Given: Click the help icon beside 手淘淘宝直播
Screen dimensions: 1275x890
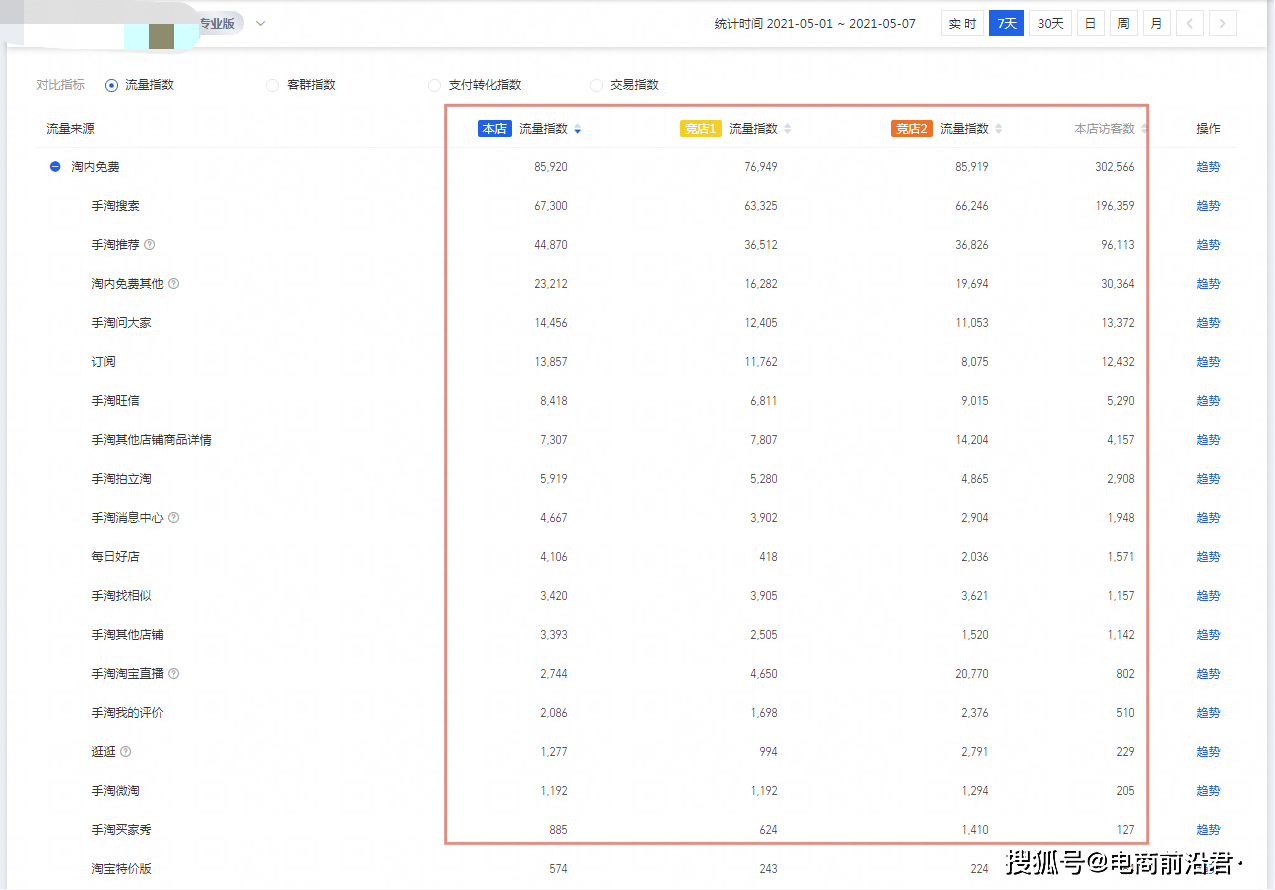Looking at the screenshot, I should (175, 673).
